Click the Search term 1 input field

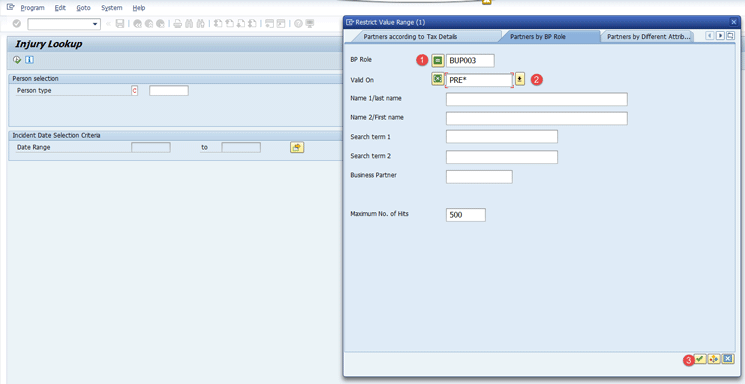(x=502, y=137)
